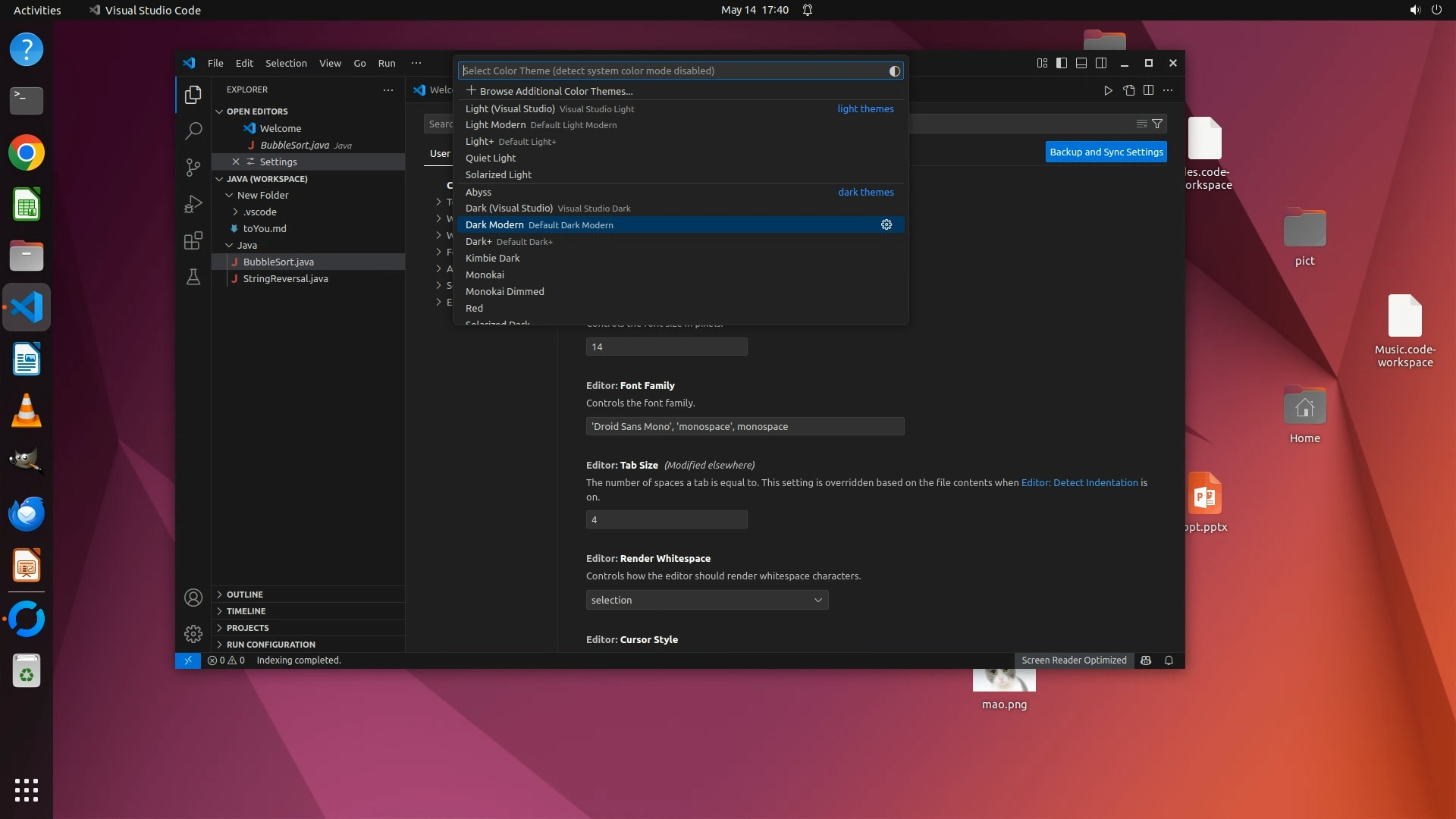Open the Testing flask icon
This screenshot has height=819, width=1456.
193,277
